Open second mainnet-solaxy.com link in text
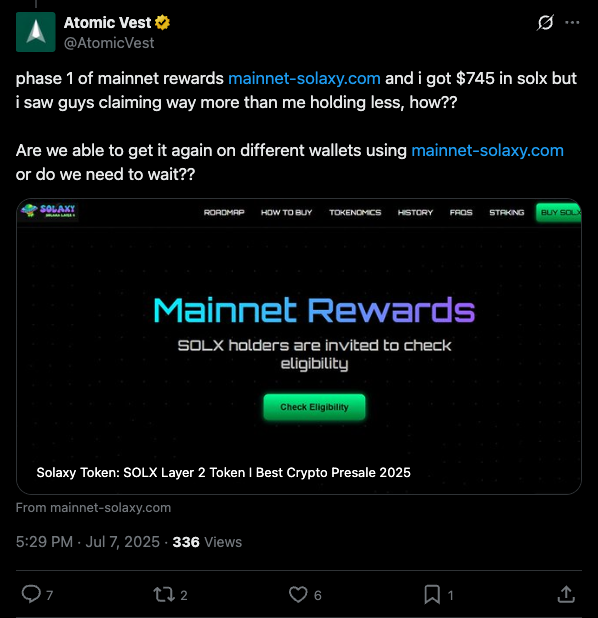598x618 pixels. [x=488, y=151]
